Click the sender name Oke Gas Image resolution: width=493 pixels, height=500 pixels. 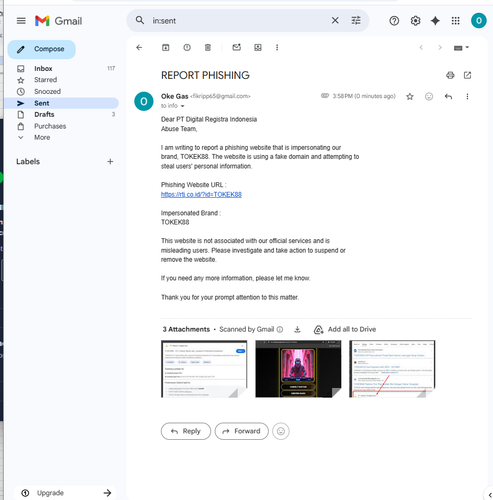point(175,96)
